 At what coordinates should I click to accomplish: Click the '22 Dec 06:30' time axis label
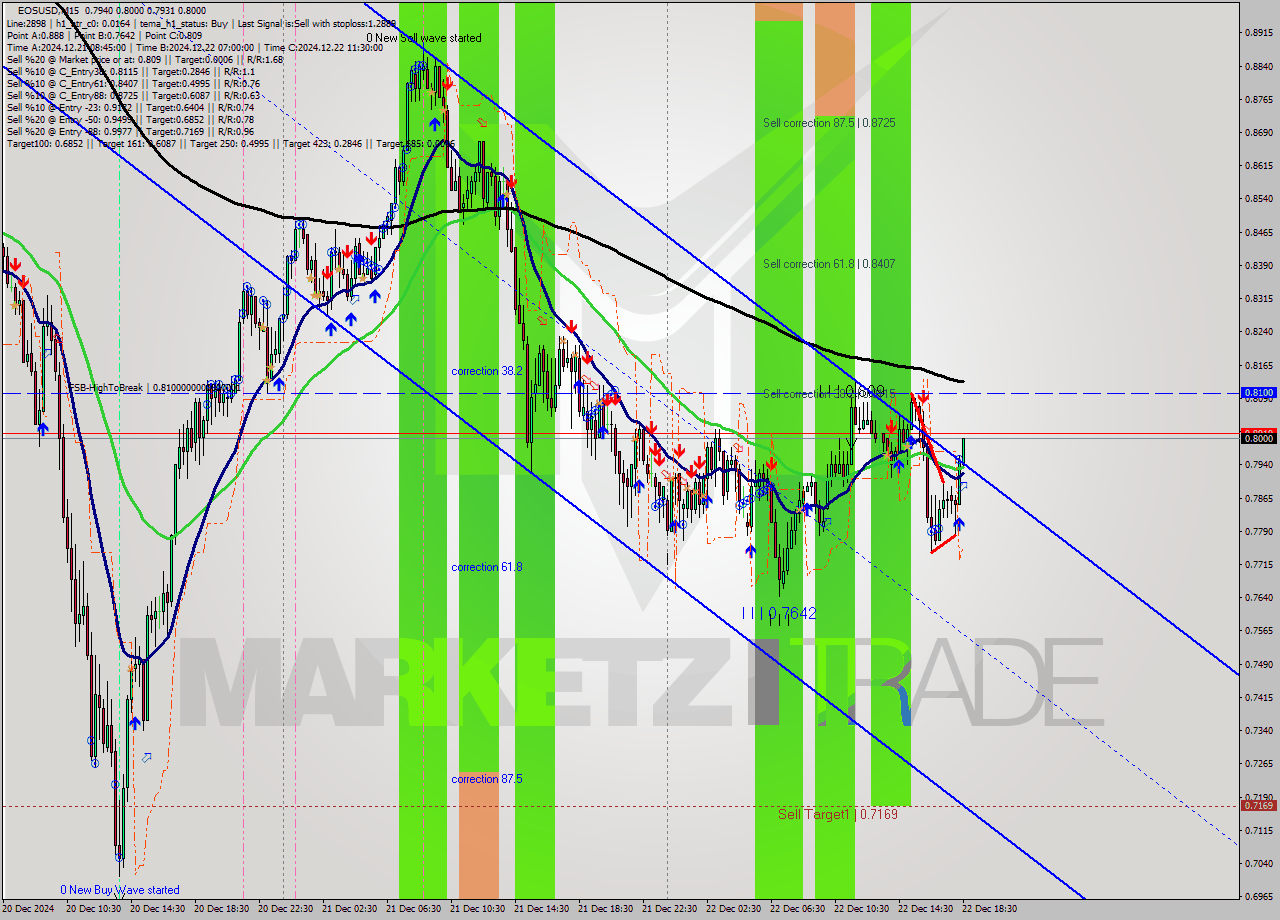click(x=797, y=909)
